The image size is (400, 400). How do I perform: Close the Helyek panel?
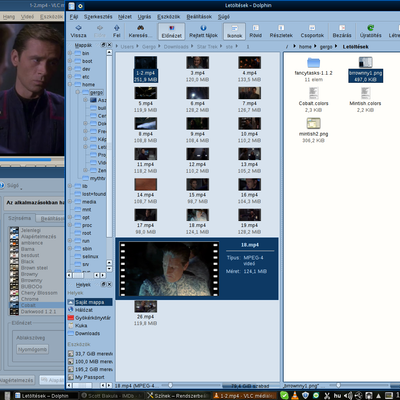click(109, 284)
